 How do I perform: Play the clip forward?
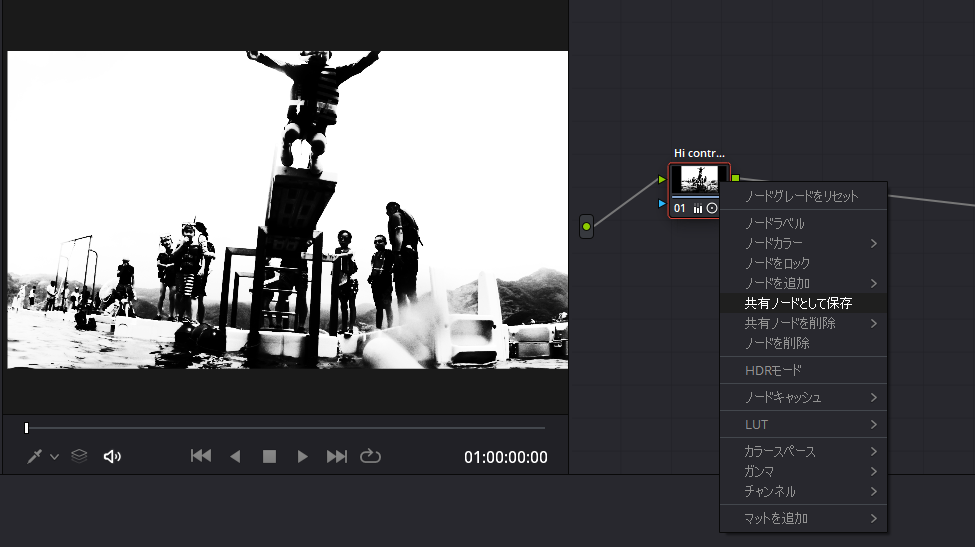point(302,456)
